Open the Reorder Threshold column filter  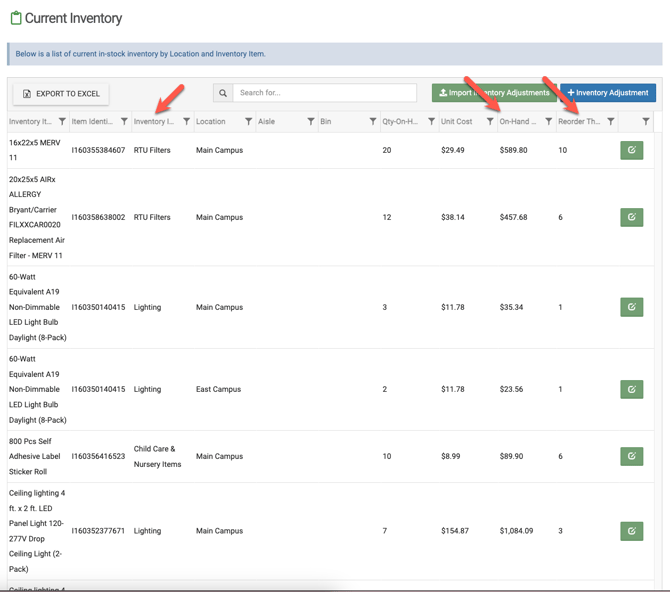[x=611, y=122]
